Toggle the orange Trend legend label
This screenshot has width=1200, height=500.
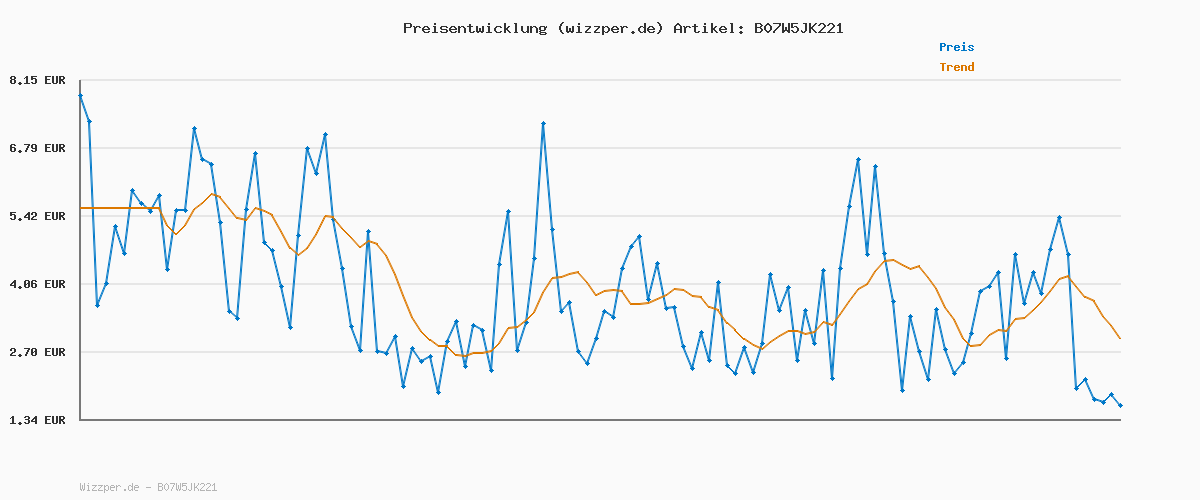click(x=956, y=67)
